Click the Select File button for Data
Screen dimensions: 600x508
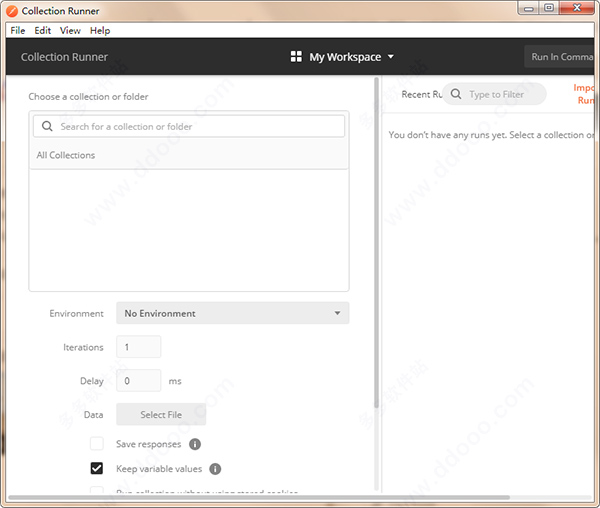pos(161,414)
